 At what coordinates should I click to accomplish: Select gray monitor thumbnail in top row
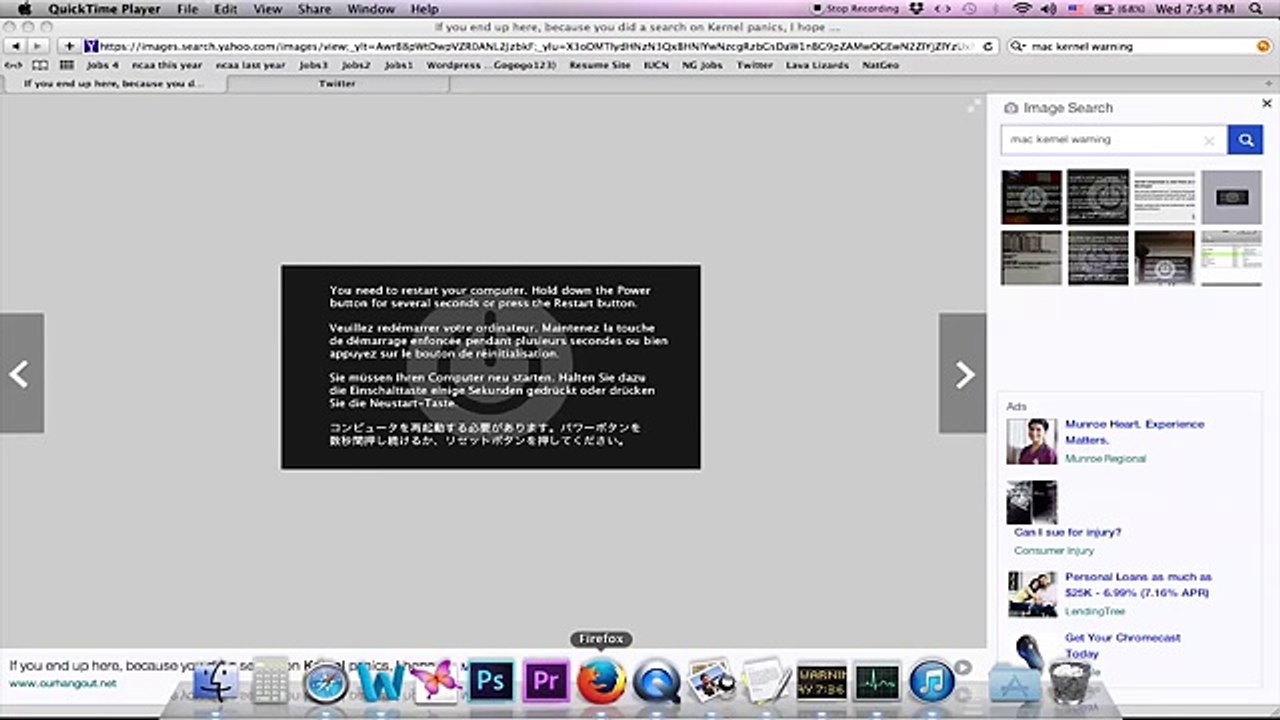[x=1231, y=197]
